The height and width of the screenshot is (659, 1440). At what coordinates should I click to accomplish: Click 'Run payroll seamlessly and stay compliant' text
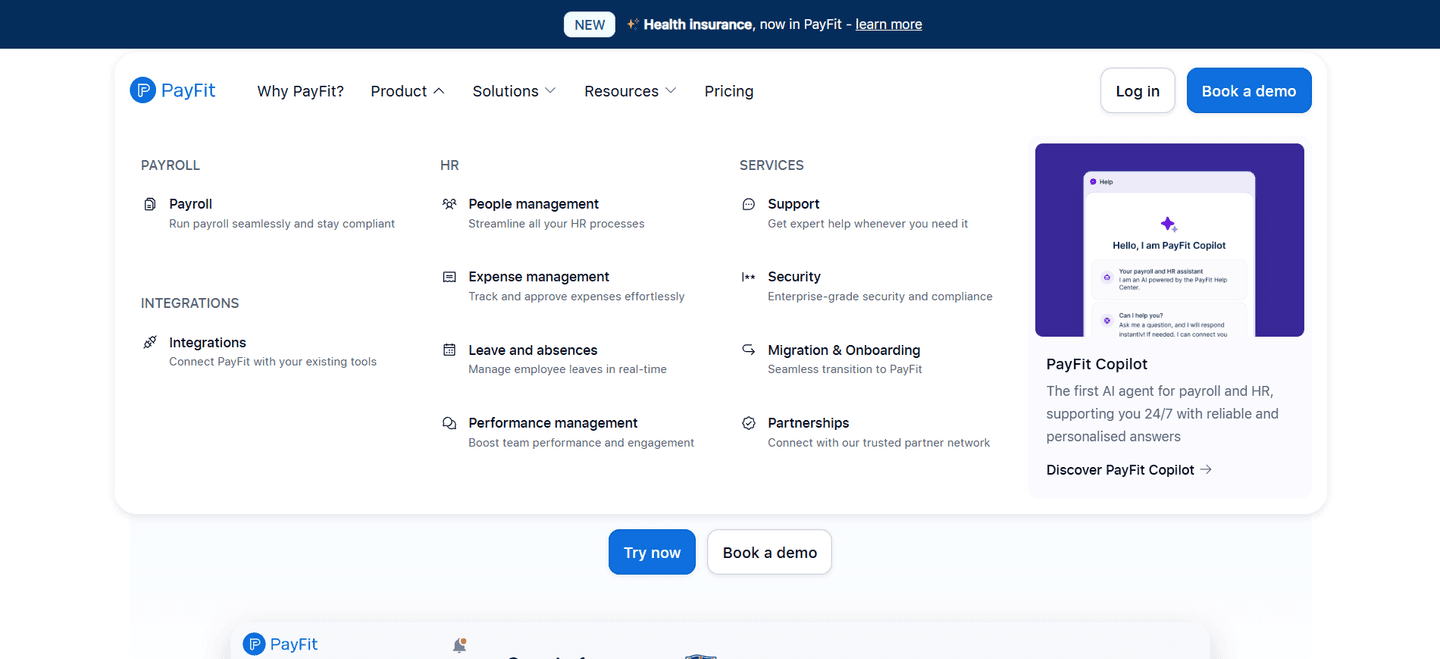coord(282,224)
